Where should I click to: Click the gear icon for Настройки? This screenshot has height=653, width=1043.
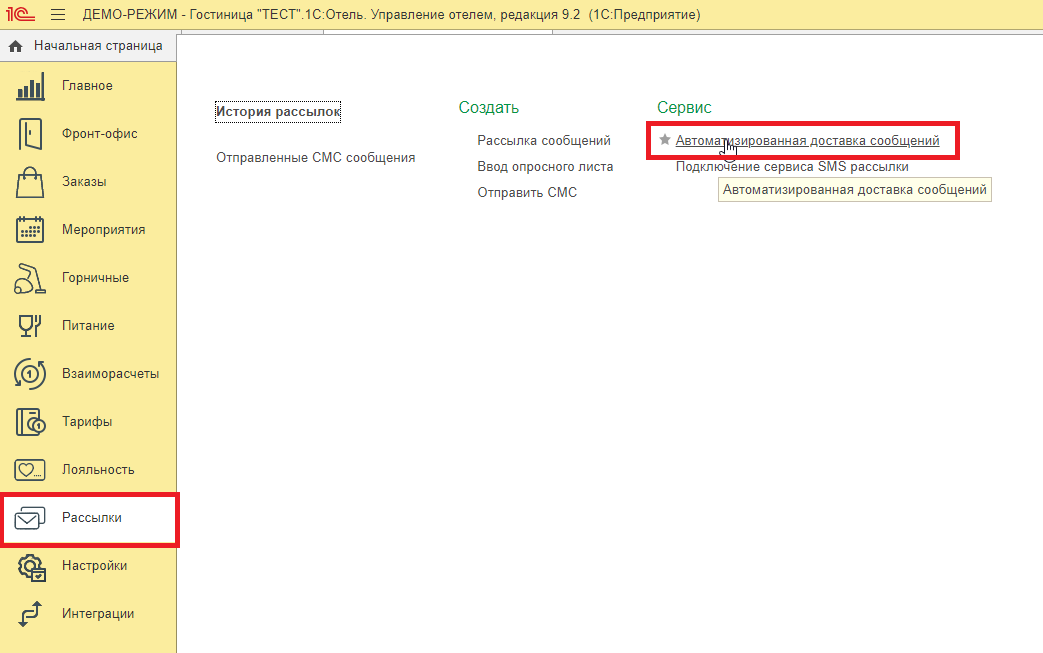tap(31, 567)
